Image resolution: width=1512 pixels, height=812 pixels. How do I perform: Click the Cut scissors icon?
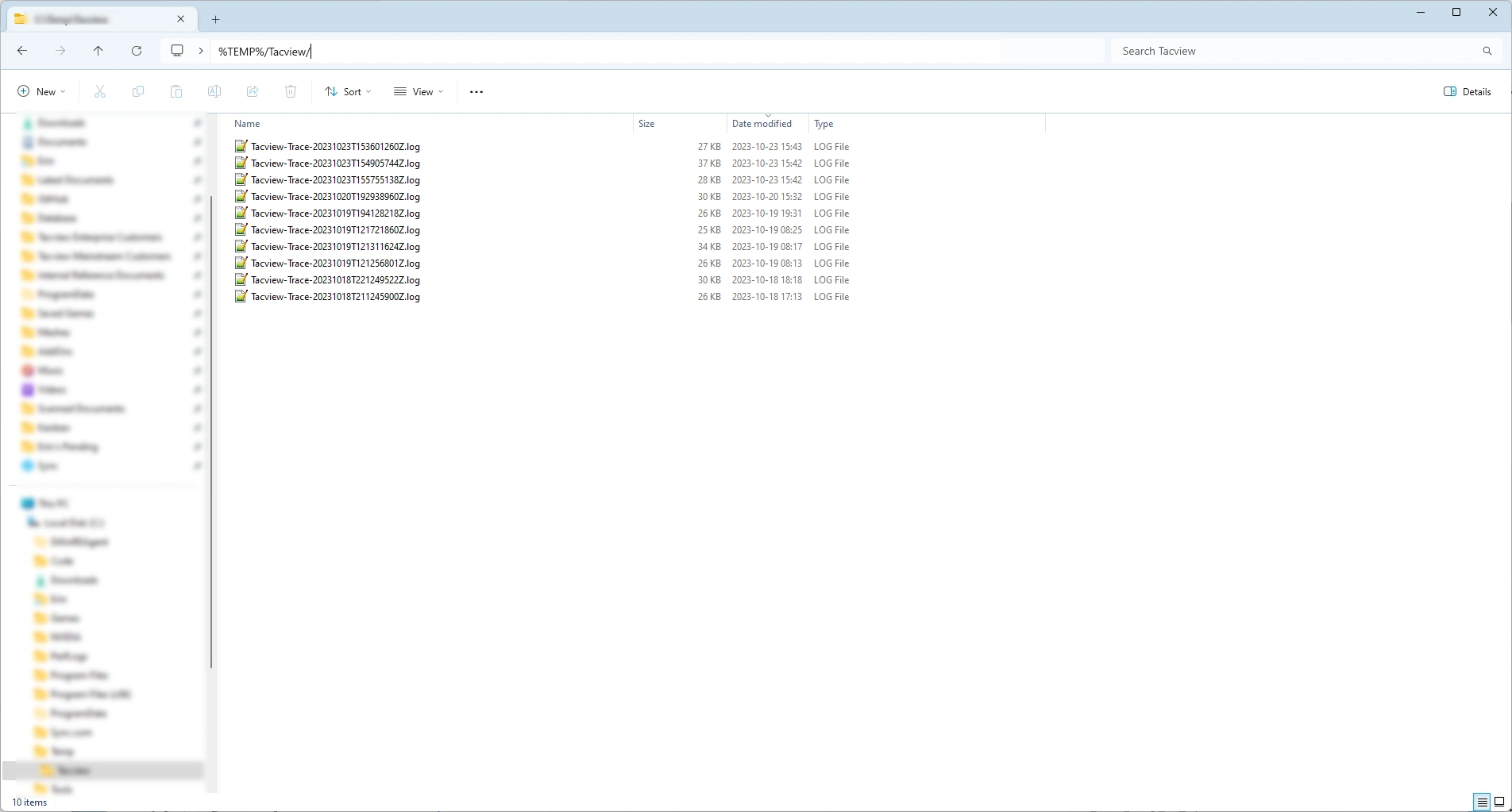coord(100,91)
